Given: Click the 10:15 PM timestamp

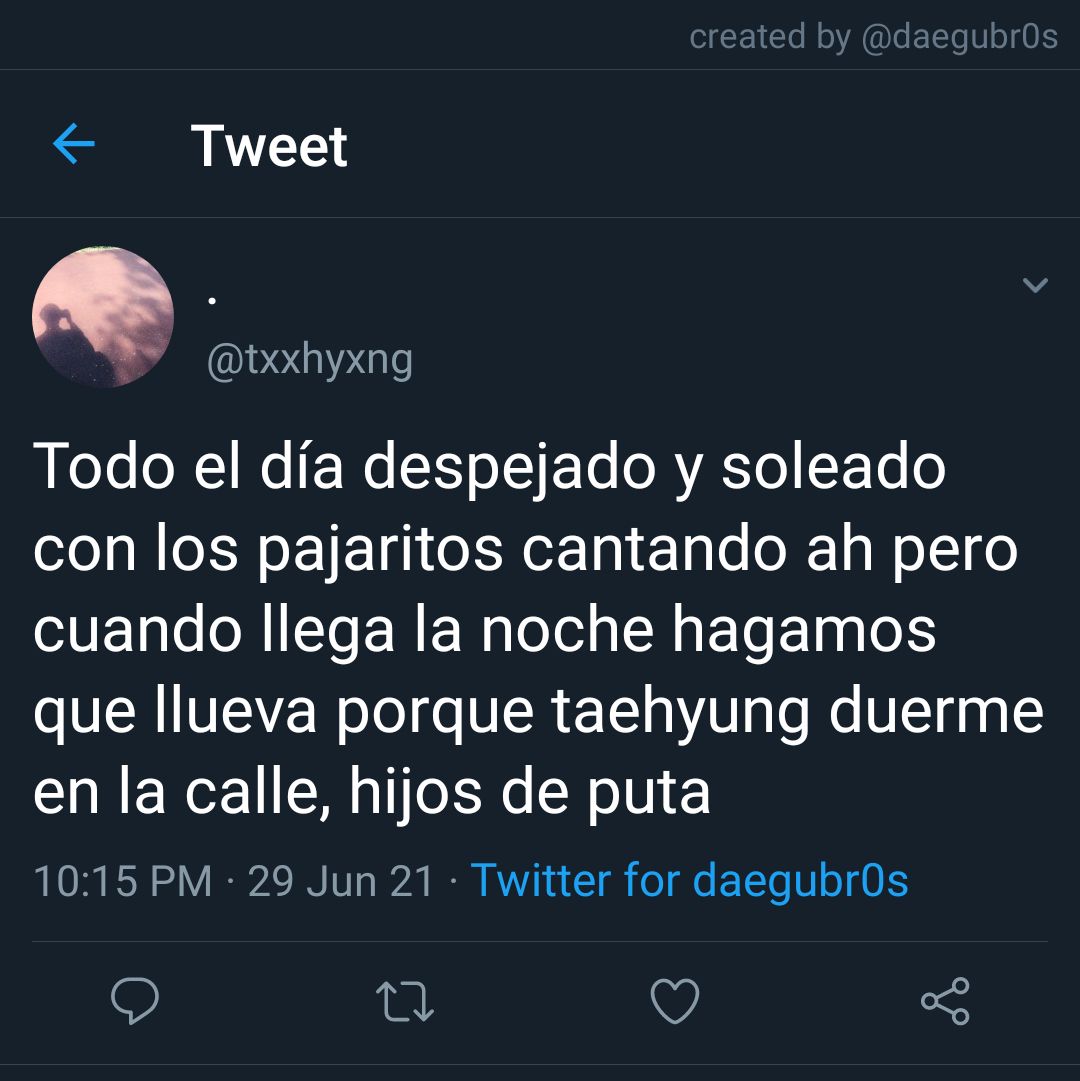Looking at the screenshot, I should (x=123, y=881).
